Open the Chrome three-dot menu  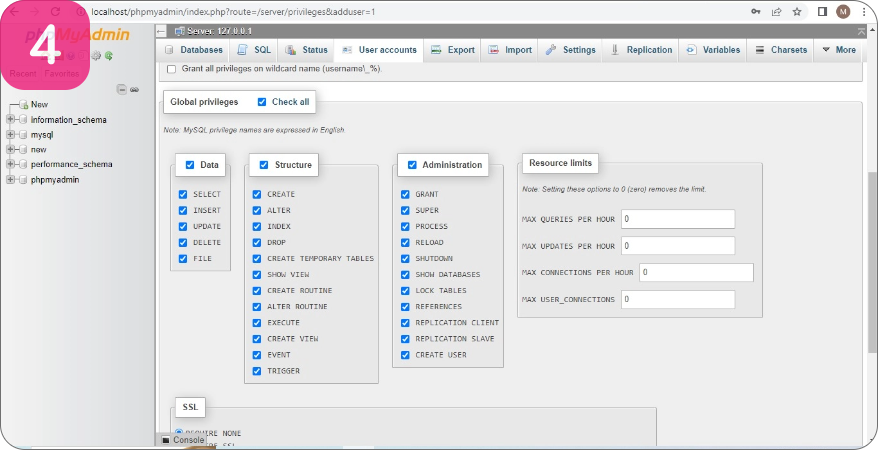coord(864,12)
